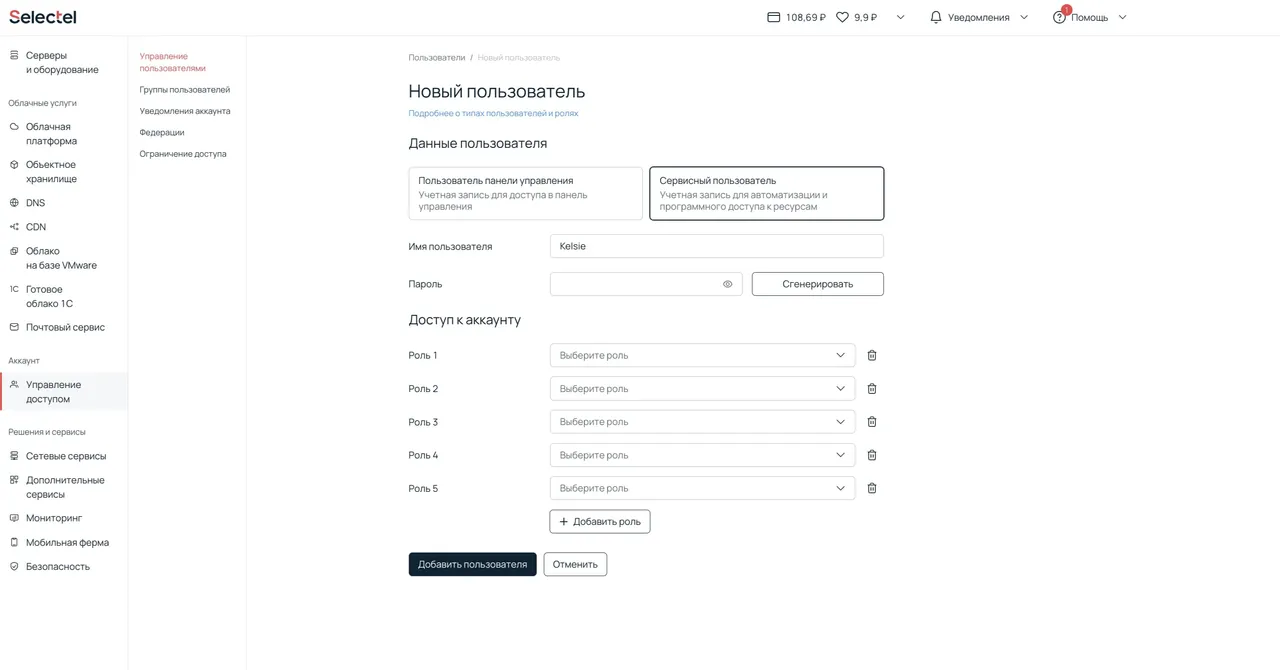
Task: Remove Роль 3 using trash icon
Action: point(872,422)
